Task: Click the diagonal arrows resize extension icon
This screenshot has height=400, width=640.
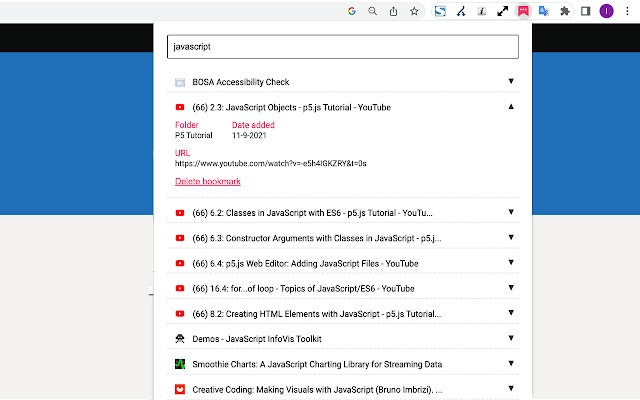Action: click(502, 11)
